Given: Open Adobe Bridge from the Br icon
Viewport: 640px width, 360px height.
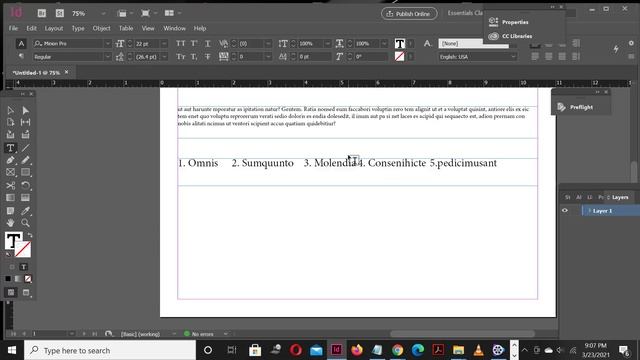Looking at the screenshot, I should pos(42,13).
